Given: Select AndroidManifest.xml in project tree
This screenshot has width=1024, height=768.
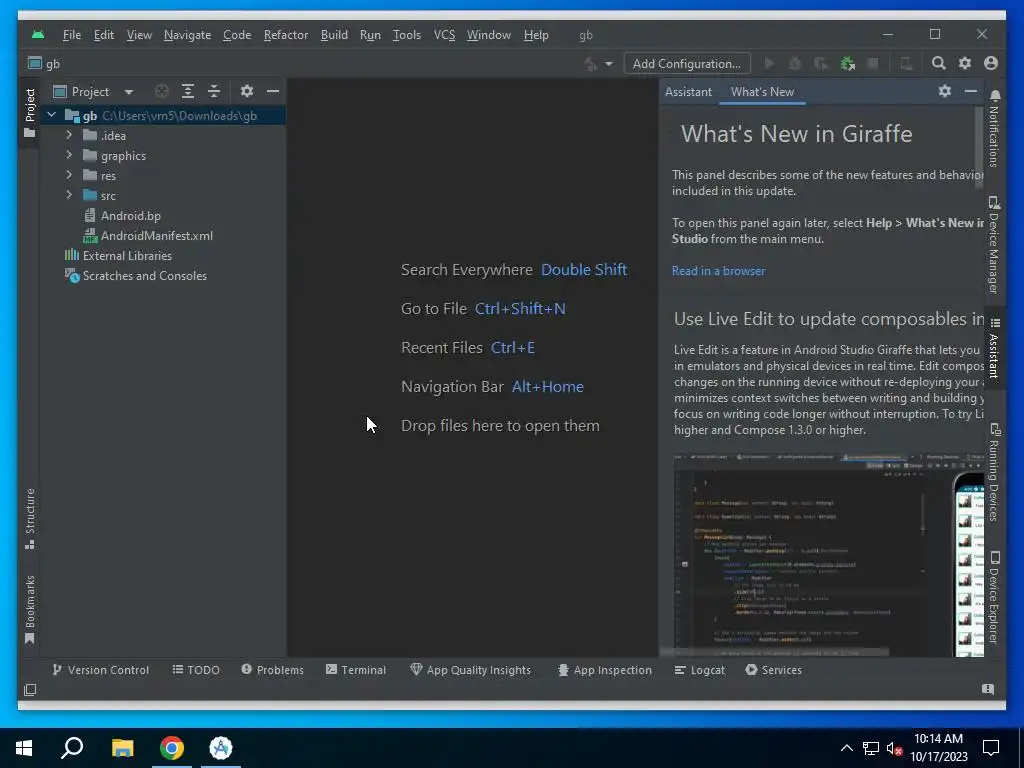Looking at the screenshot, I should click(157, 236).
